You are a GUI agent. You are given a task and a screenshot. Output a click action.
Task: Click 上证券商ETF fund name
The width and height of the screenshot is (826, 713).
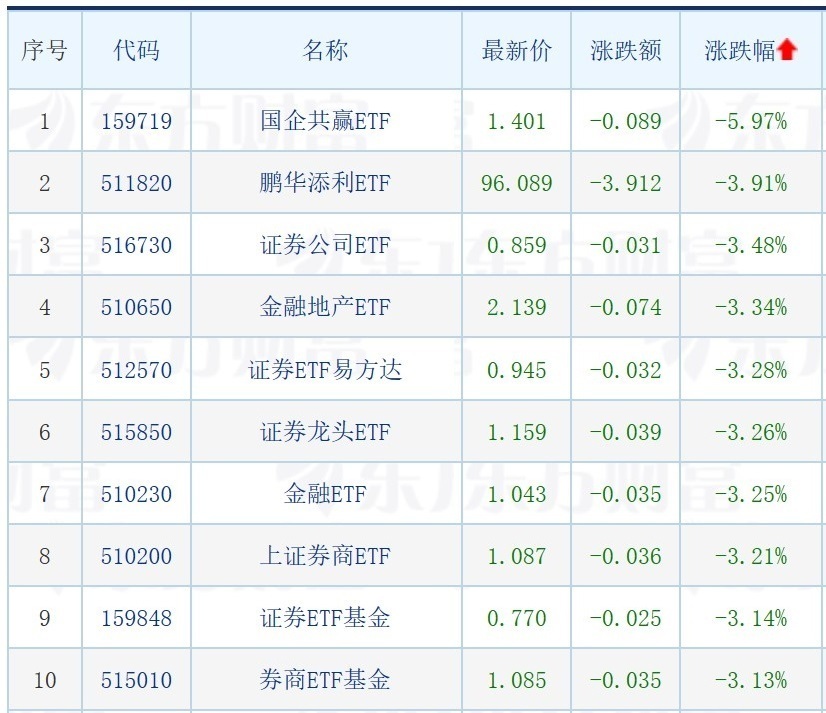325,557
